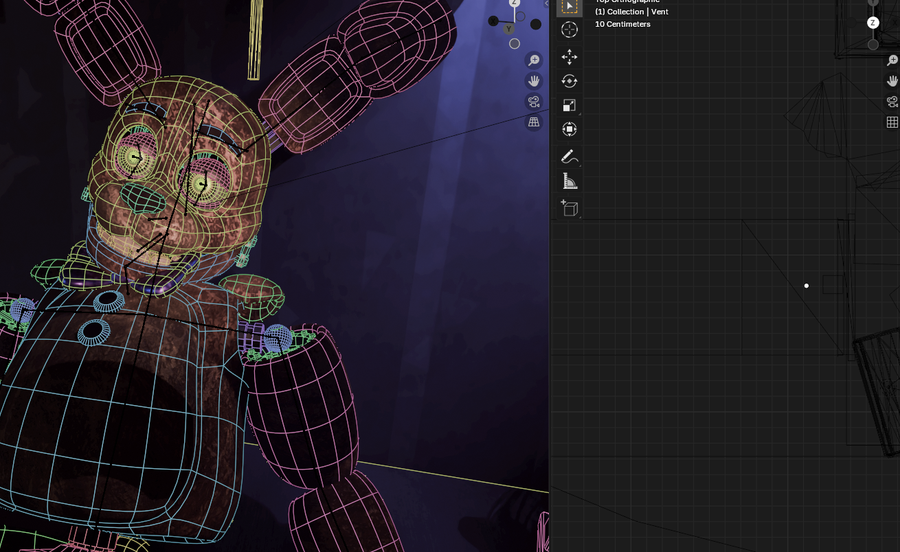
Task: Click the '10 Centimeters' grid scale text
Action: pyautogui.click(x=622, y=24)
